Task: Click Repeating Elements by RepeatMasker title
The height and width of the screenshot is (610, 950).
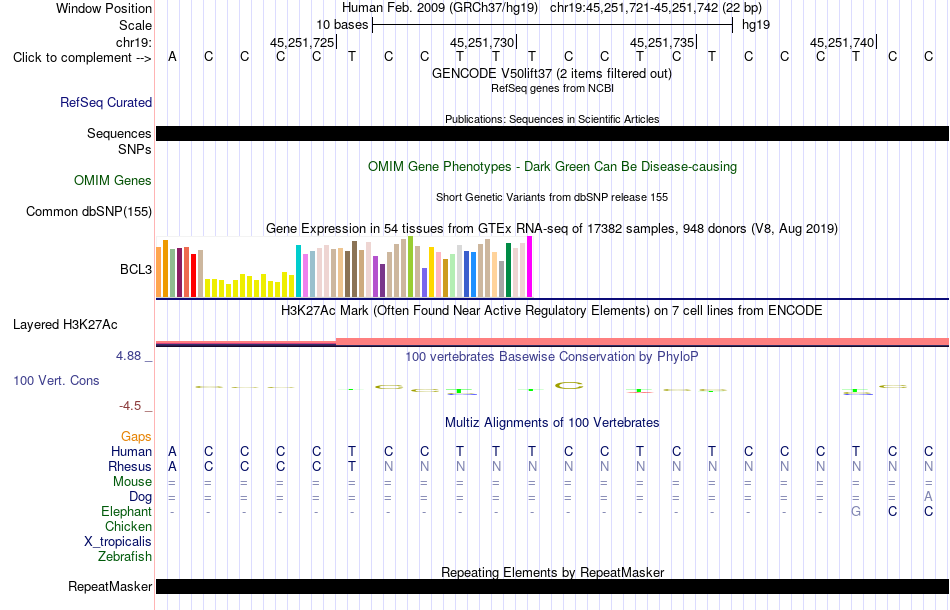Action: click(x=552, y=572)
